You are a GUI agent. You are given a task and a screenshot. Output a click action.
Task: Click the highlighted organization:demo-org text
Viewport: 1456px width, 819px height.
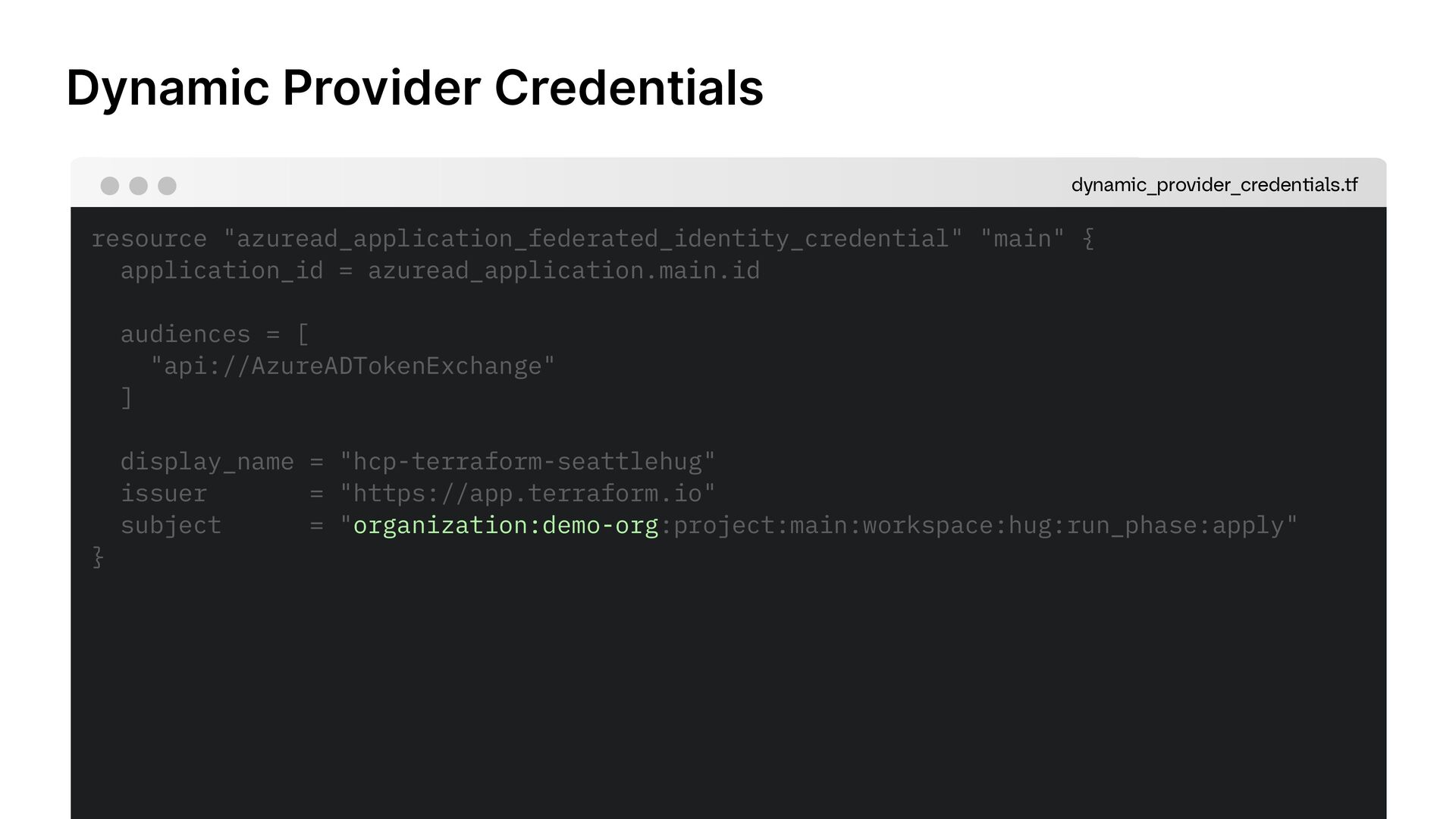[x=505, y=525]
